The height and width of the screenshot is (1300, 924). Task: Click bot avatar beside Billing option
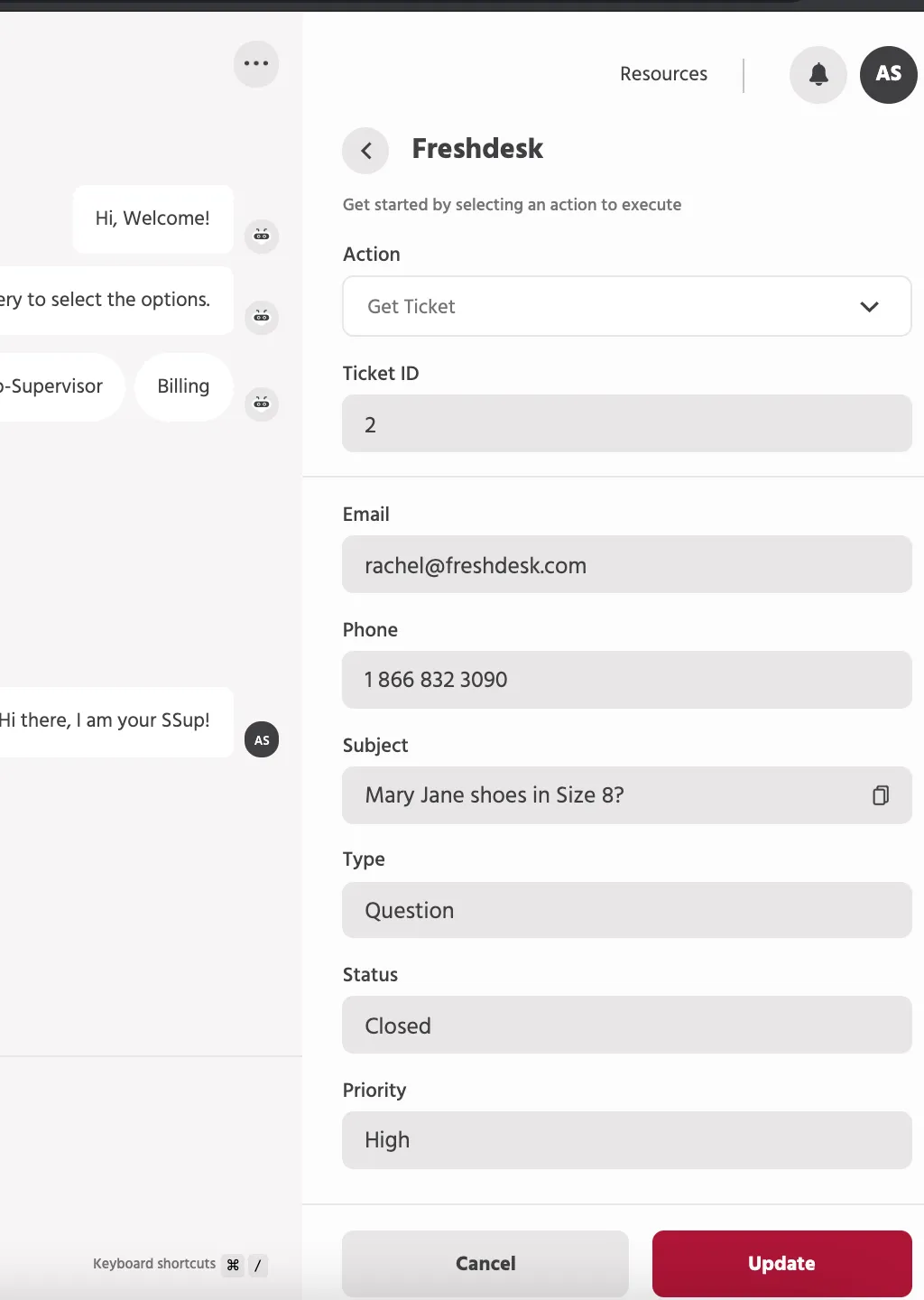point(262,404)
